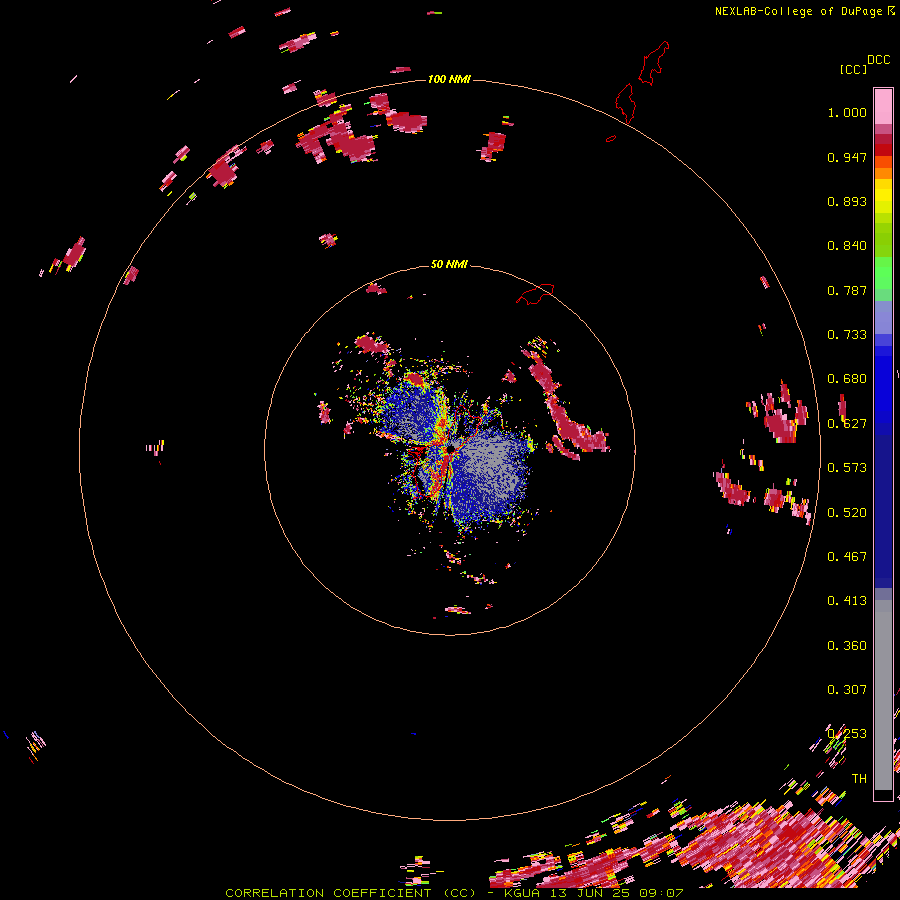
Task: Click the 50 NMI range ring label
Action: (449, 264)
